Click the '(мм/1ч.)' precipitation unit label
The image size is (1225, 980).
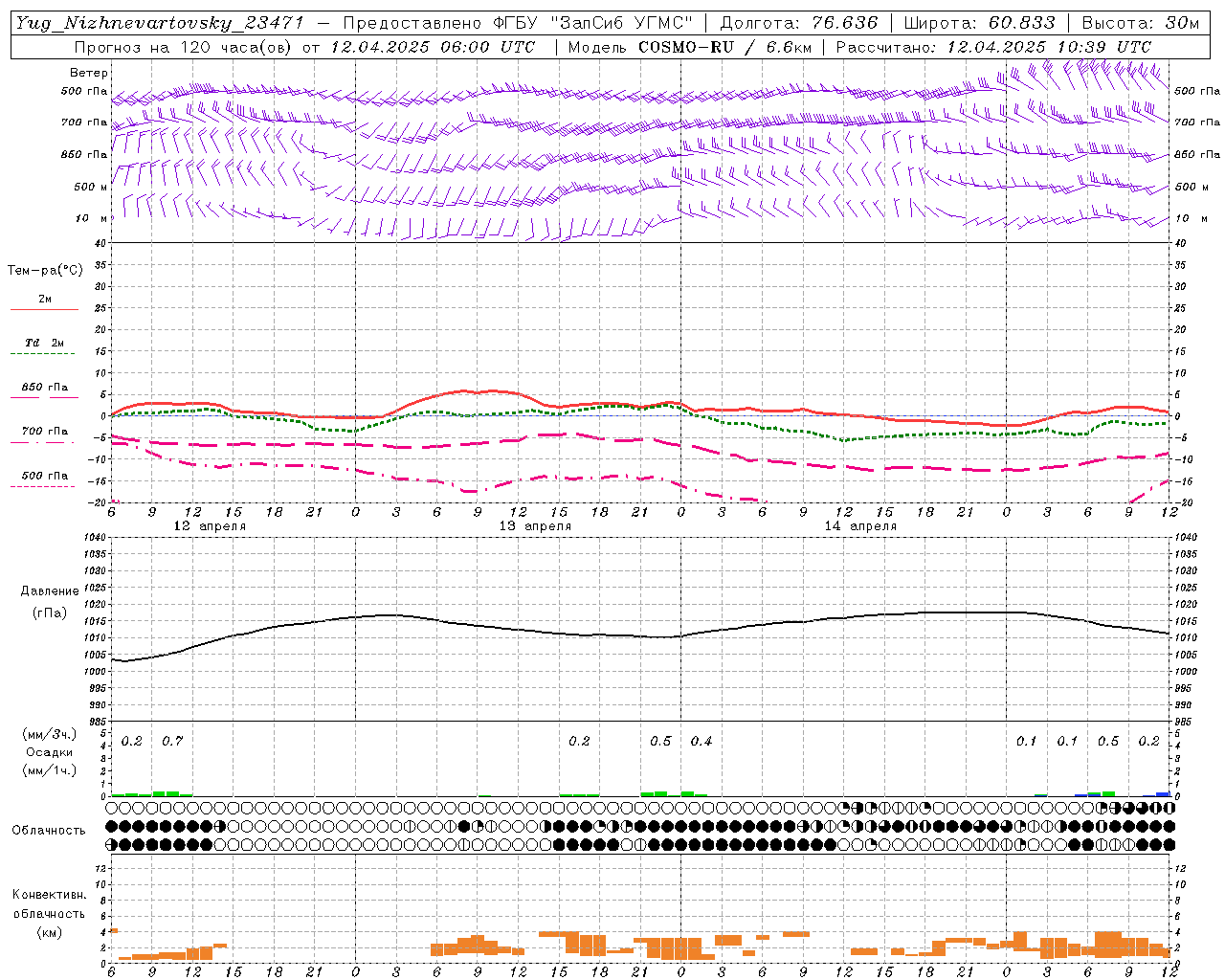pyautogui.click(x=50, y=770)
